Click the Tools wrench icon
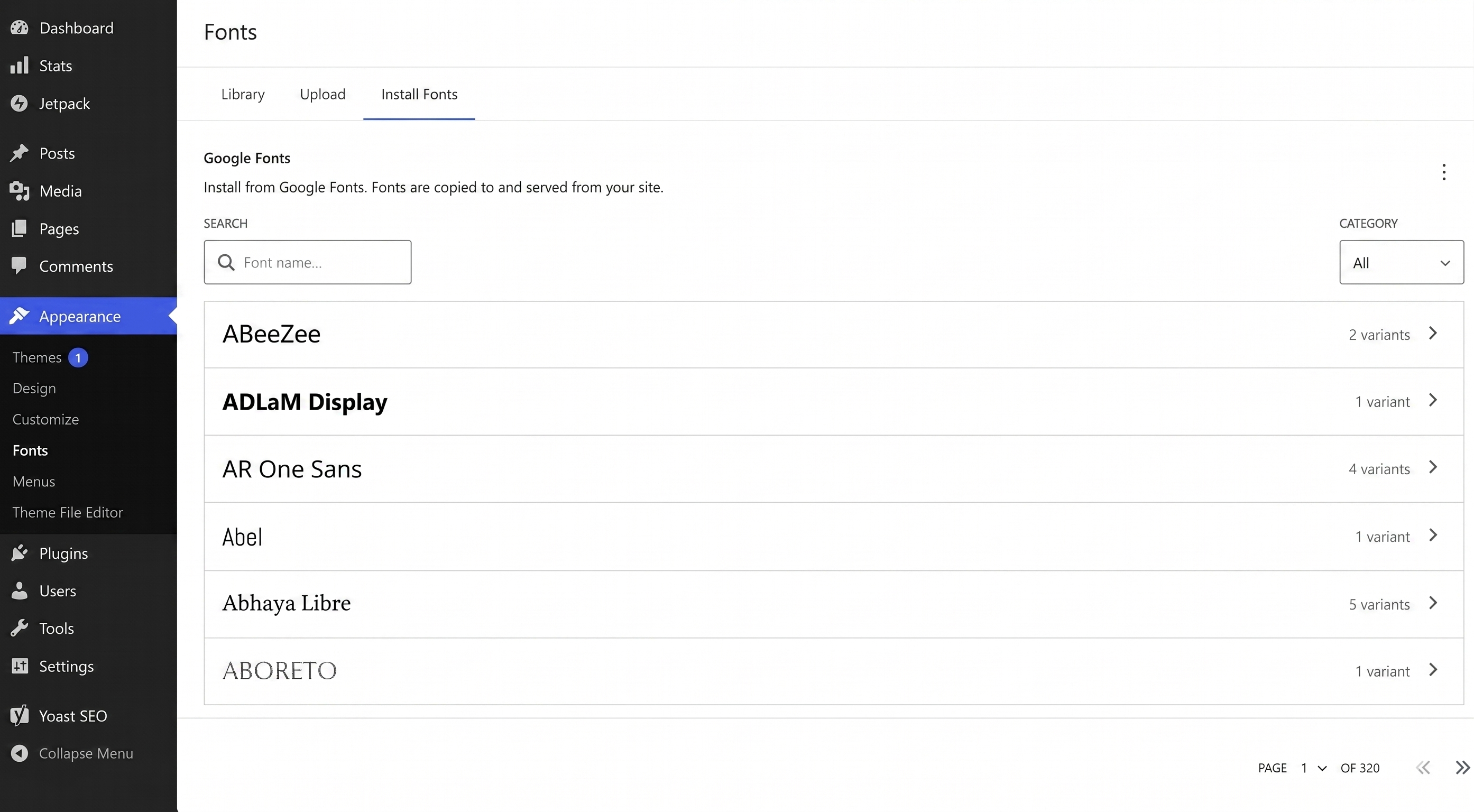 click(20, 629)
